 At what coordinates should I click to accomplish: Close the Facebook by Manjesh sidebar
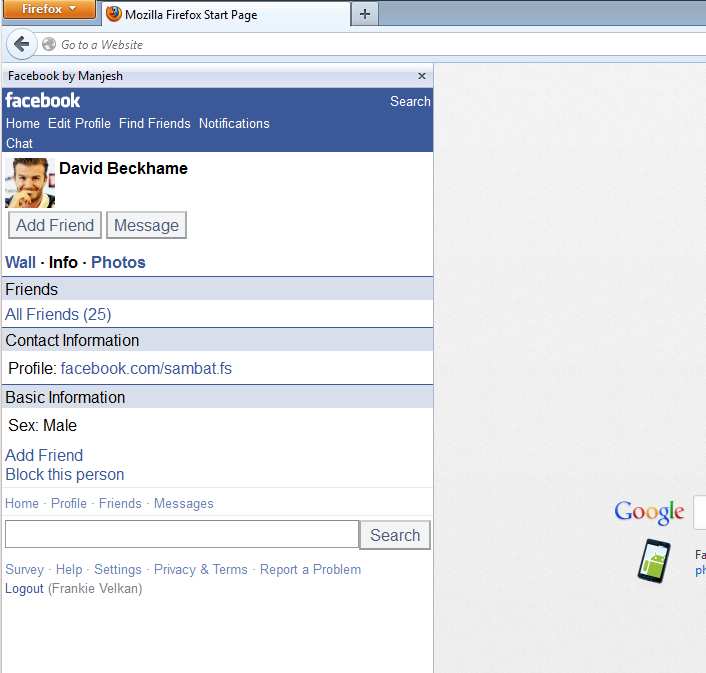point(421,76)
